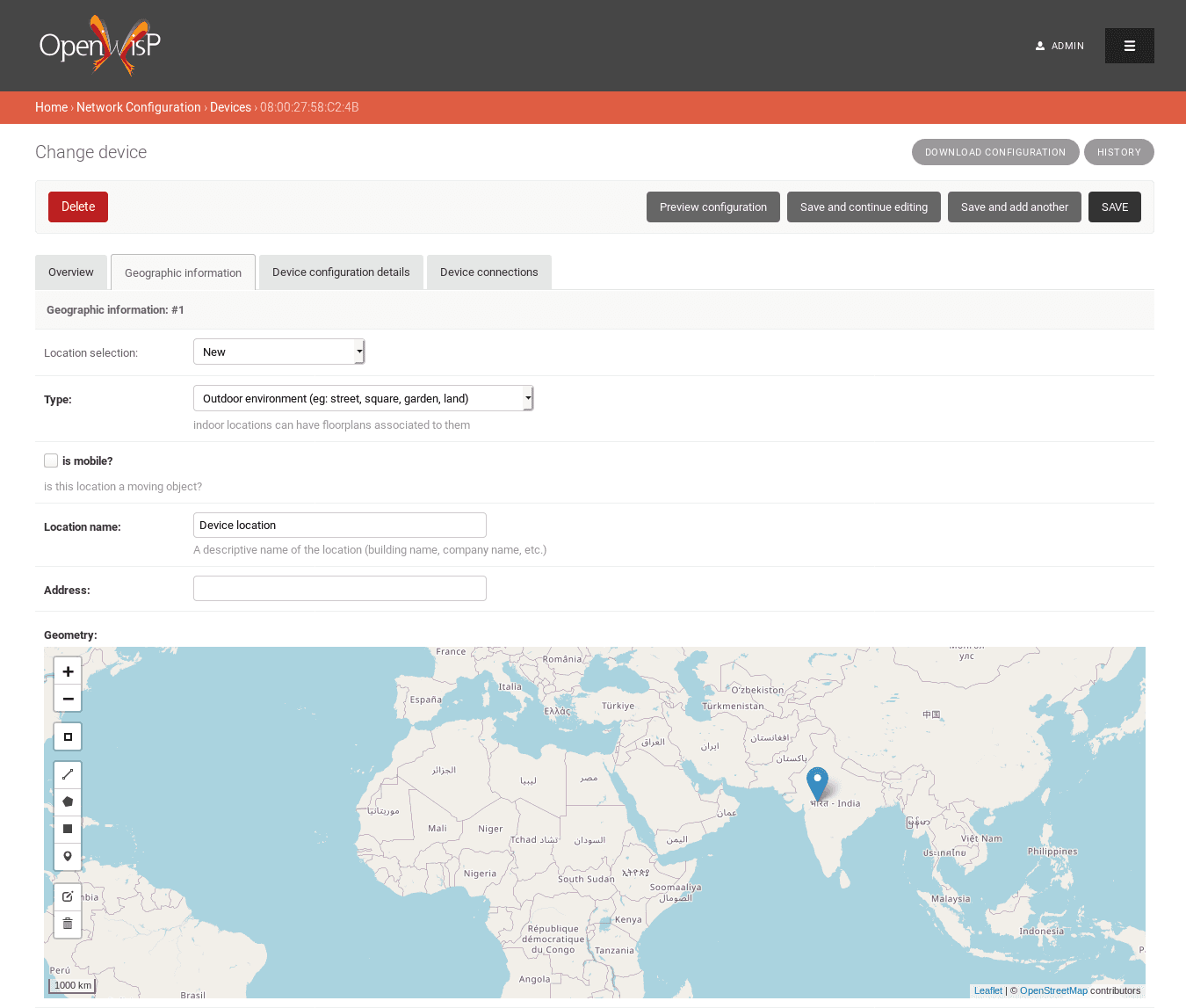Click Save and add another

[1015, 207]
